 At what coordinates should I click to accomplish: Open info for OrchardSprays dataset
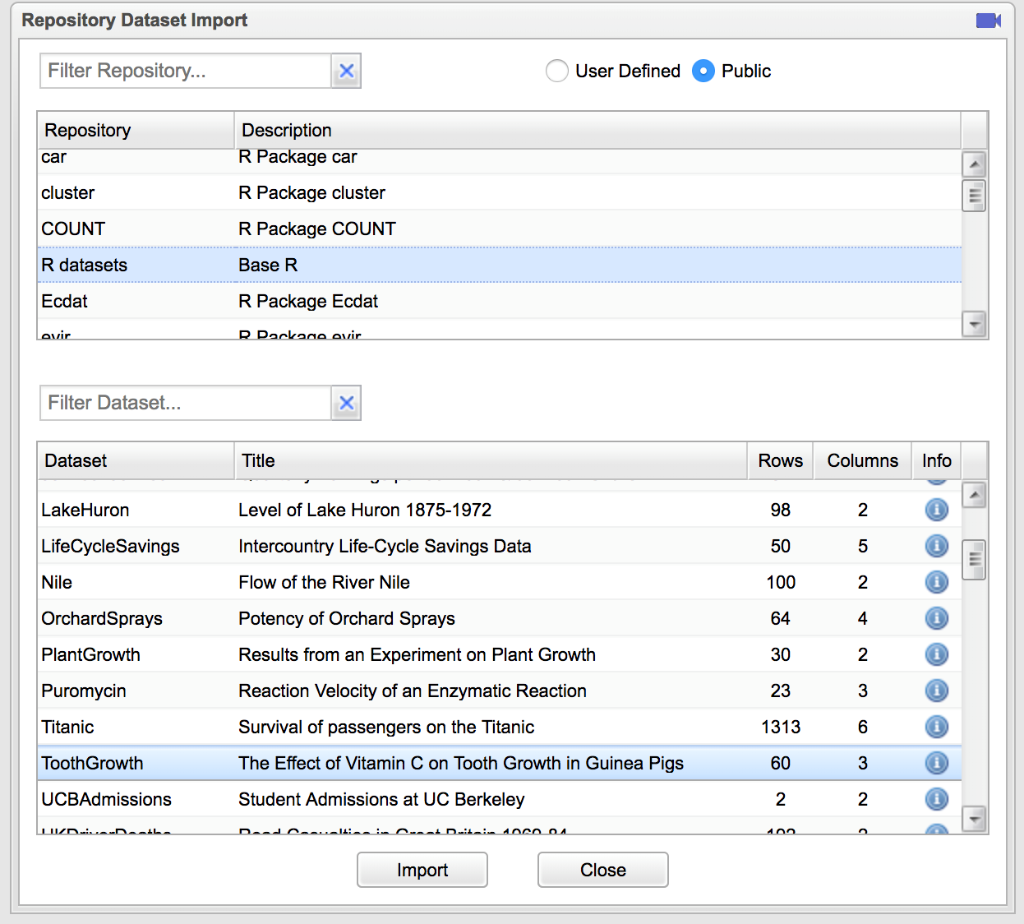936,618
